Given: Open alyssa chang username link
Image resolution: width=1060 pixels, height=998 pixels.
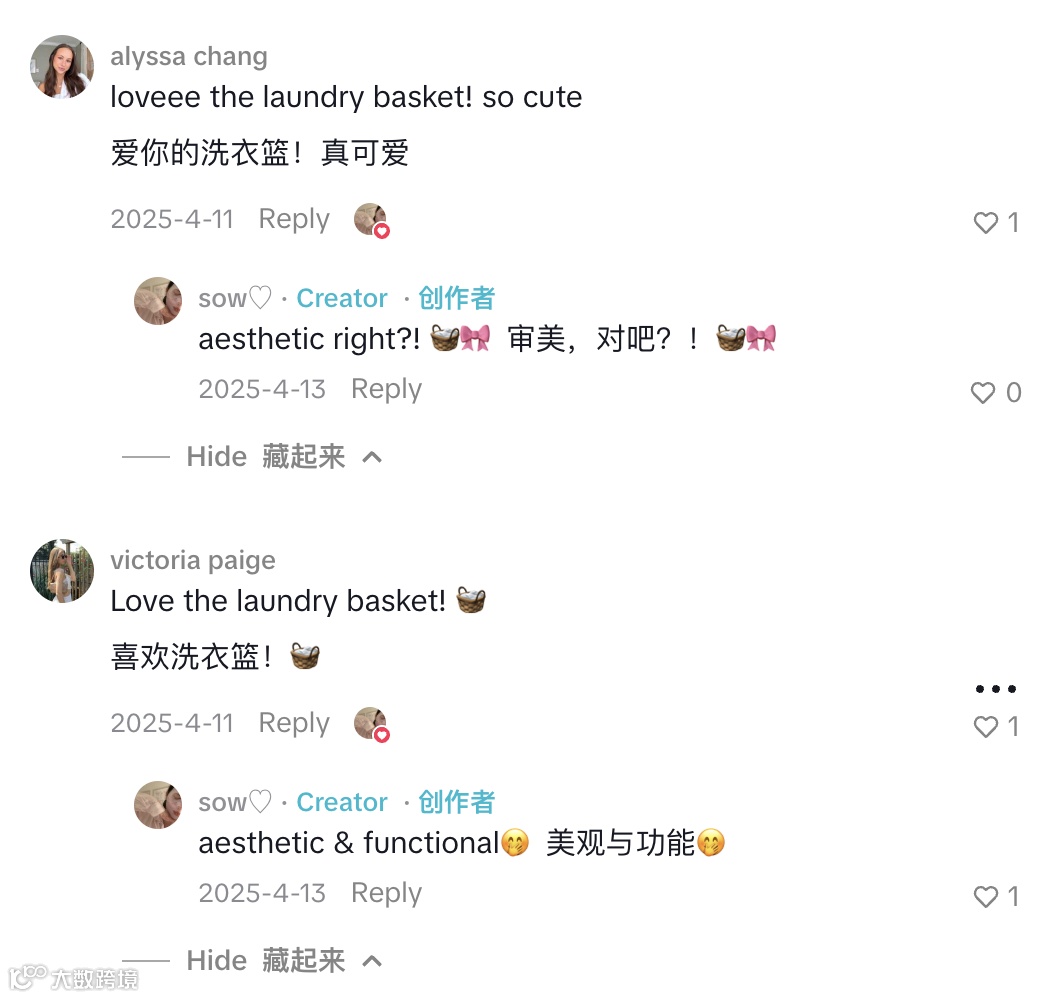Looking at the screenshot, I should (x=189, y=56).
